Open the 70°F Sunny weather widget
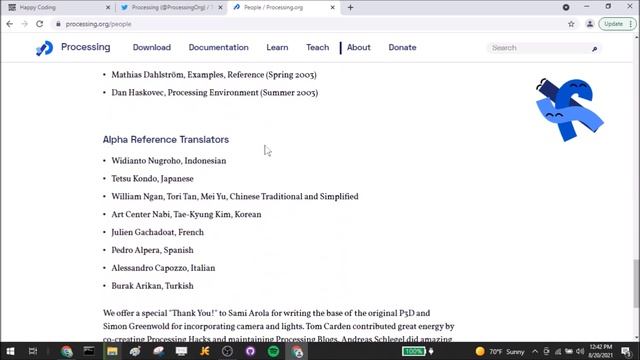This screenshot has height=360, width=640. tap(500, 351)
